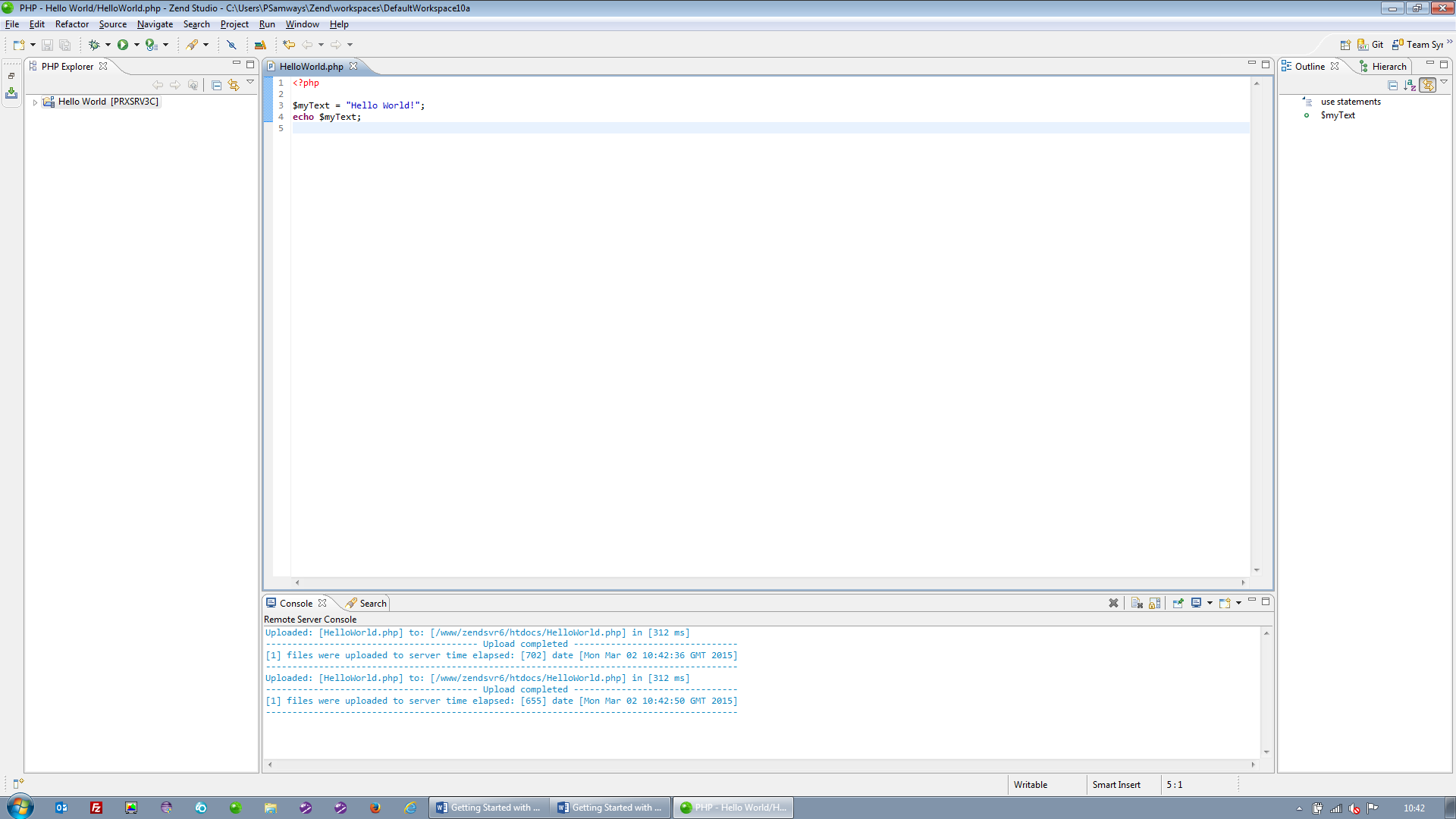Click the green Run button icon
The image size is (1456, 819).
coord(123,45)
